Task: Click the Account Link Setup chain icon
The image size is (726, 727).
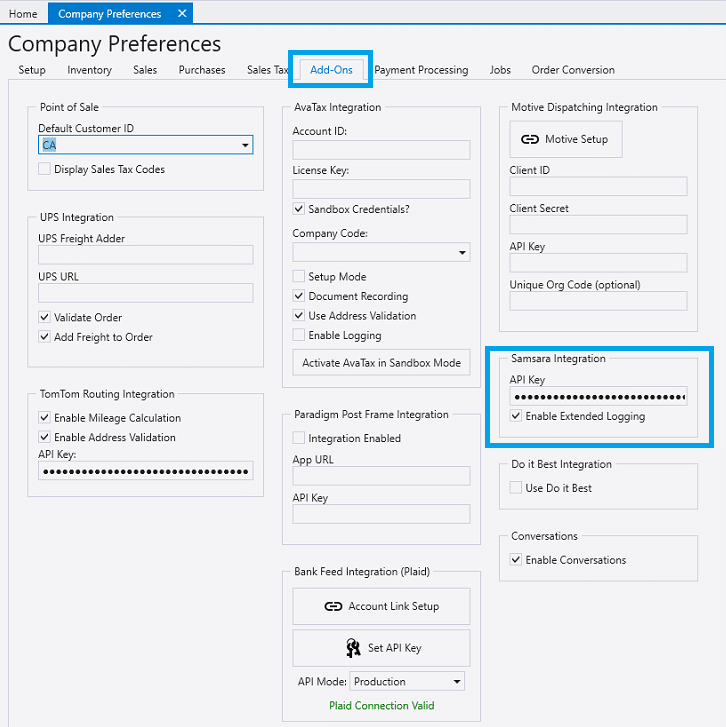Action: (334, 606)
